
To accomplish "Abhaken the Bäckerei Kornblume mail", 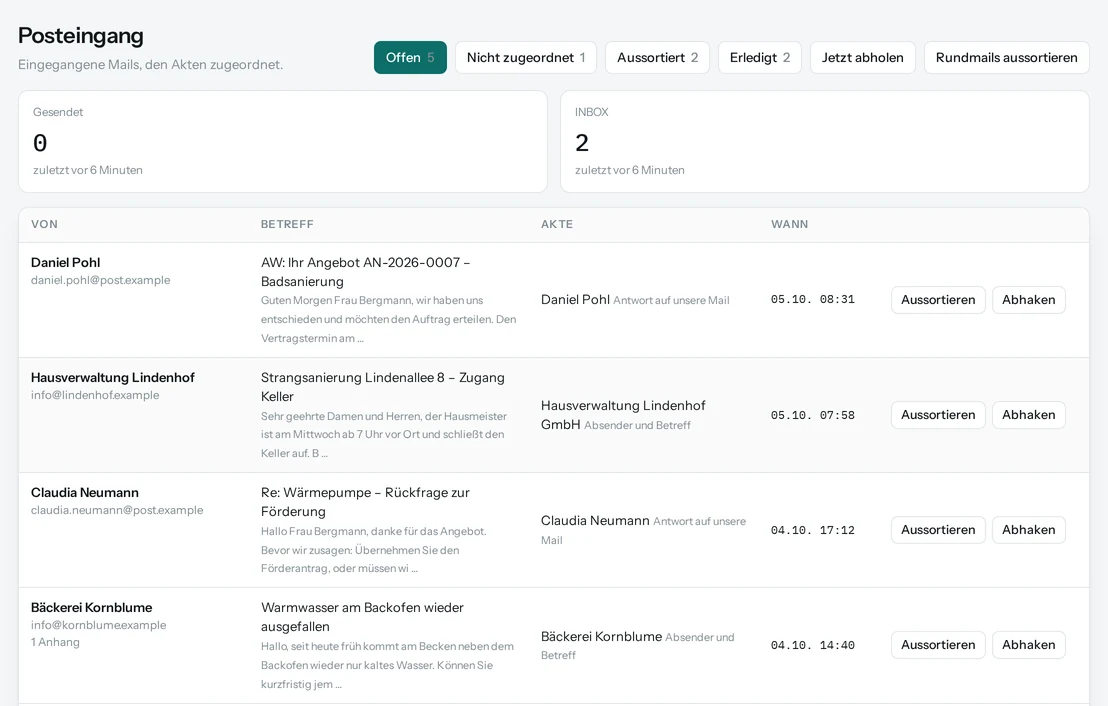I will (1028, 645).
